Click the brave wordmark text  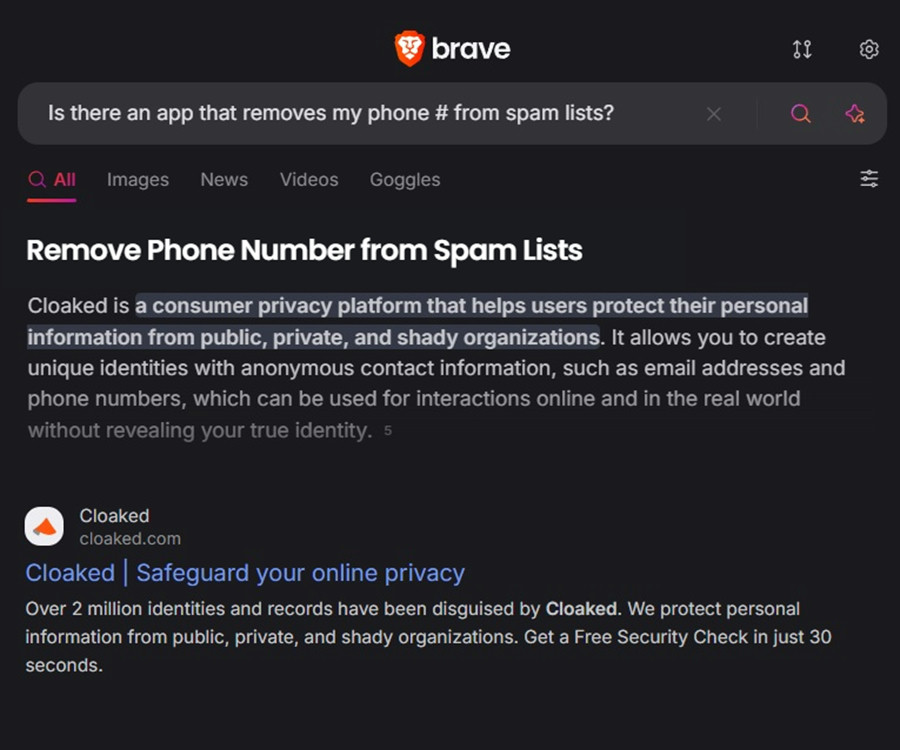471,49
